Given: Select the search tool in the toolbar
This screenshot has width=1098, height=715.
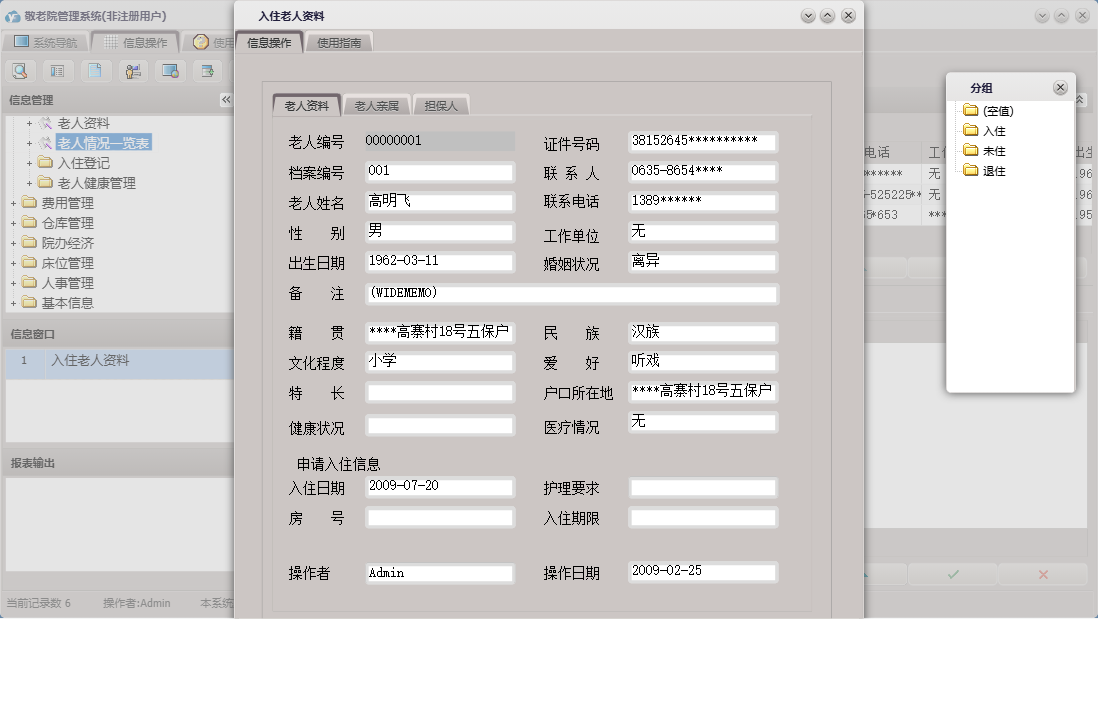Looking at the screenshot, I should (x=20, y=71).
